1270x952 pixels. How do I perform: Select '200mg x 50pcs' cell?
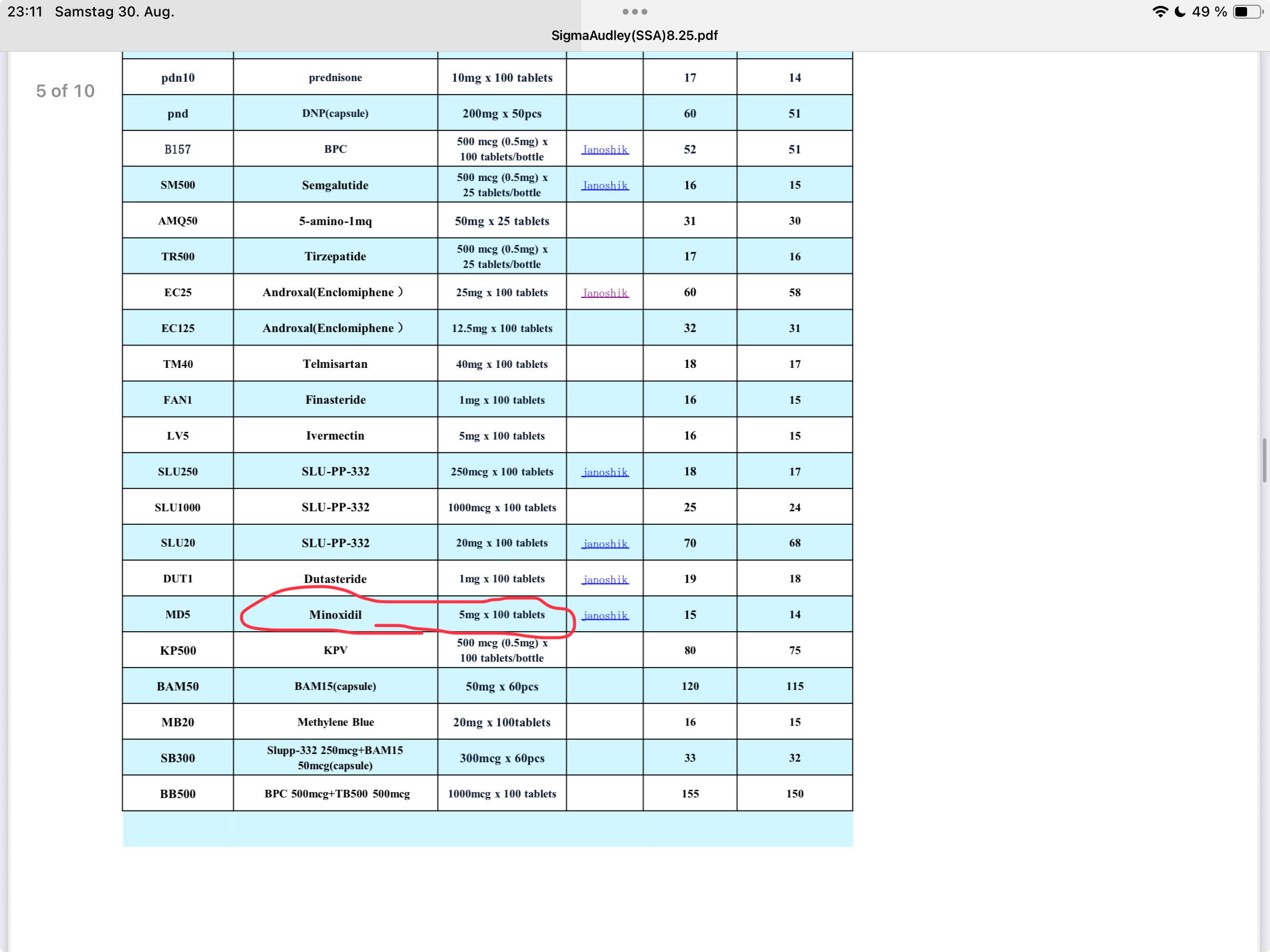pos(502,113)
